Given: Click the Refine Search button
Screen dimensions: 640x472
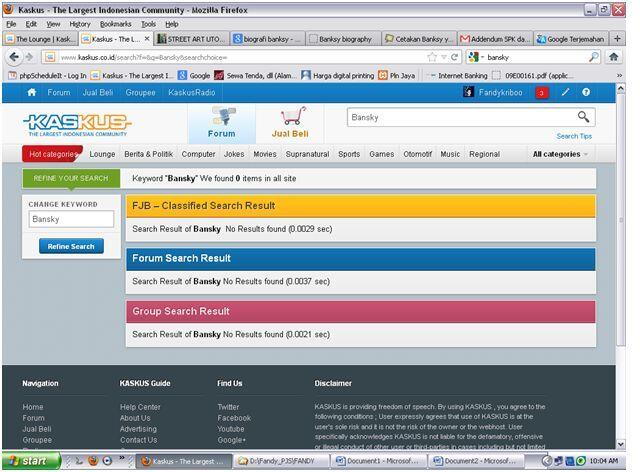Looking at the screenshot, I should (x=71, y=246).
